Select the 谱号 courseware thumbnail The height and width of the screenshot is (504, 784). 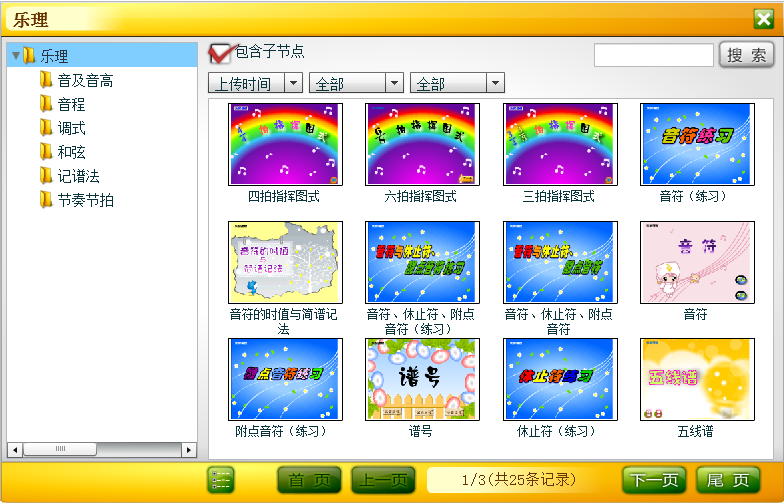tap(421, 379)
